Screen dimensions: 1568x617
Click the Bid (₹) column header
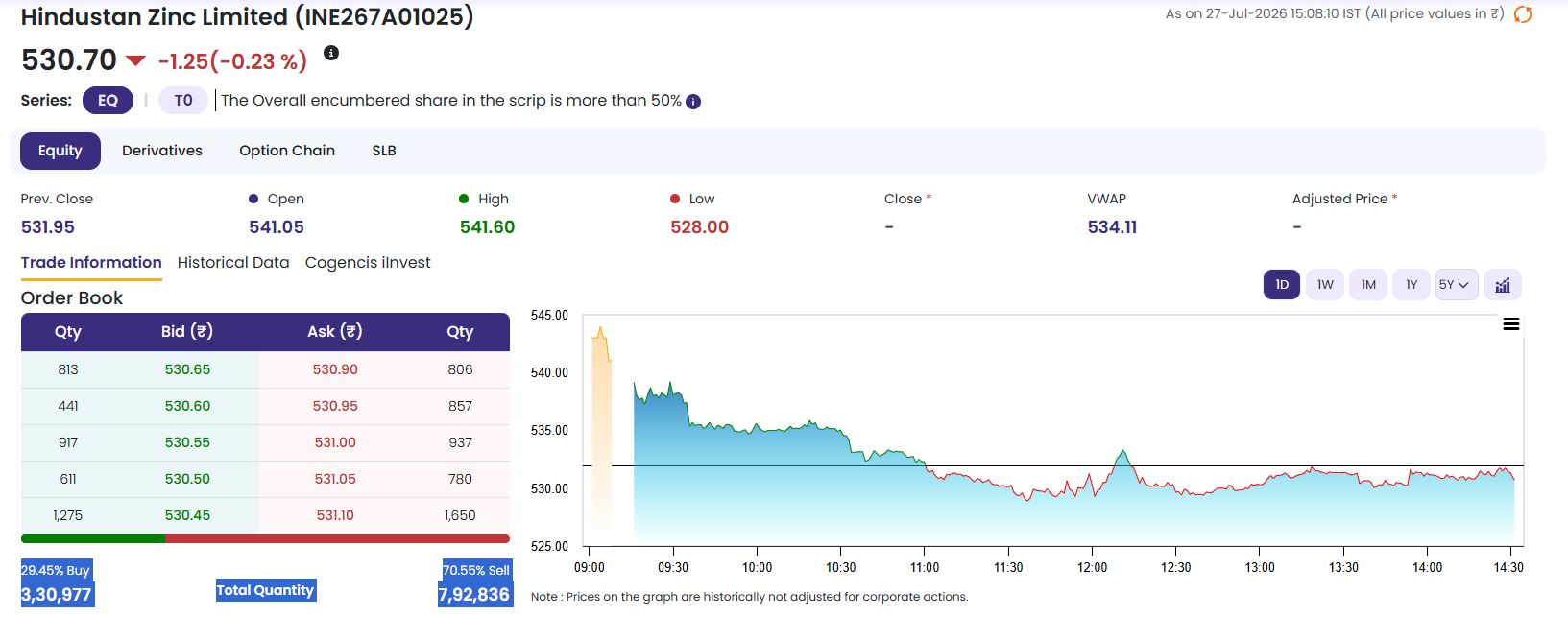(187, 332)
